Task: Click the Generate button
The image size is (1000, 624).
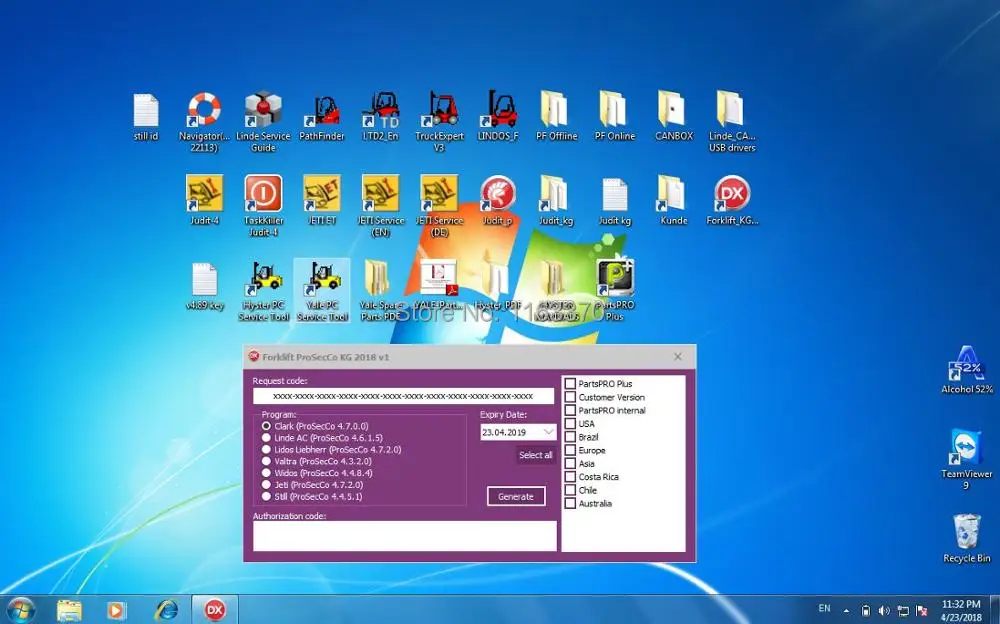Action: pyautogui.click(x=516, y=496)
